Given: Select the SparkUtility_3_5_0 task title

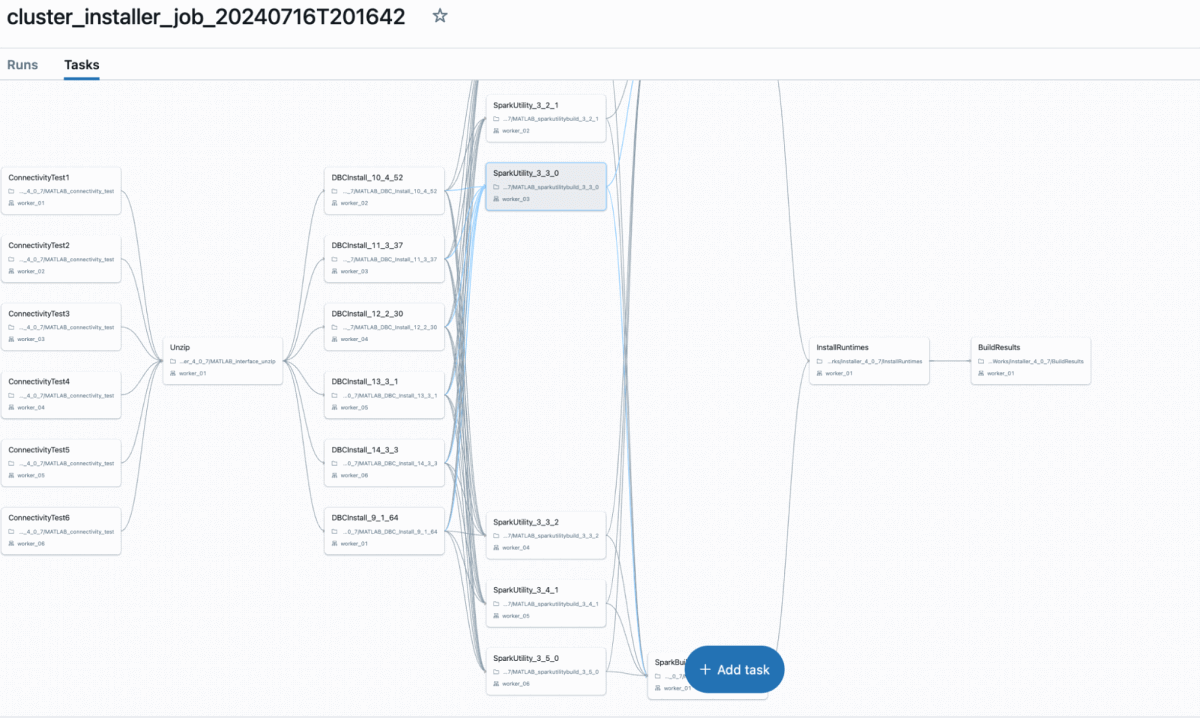Looking at the screenshot, I should click(526, 658).
